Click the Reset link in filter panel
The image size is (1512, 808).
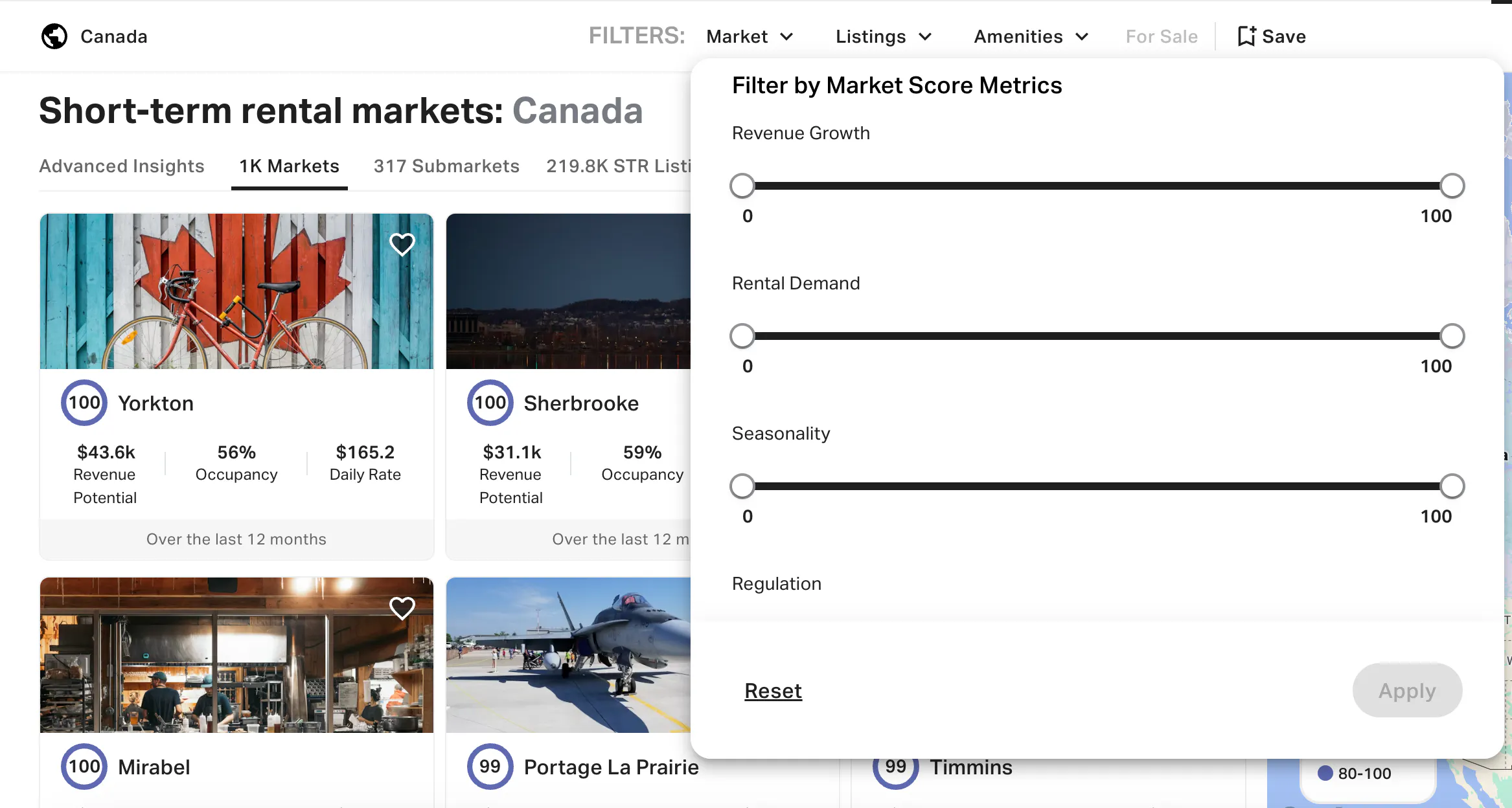[773, 691]
